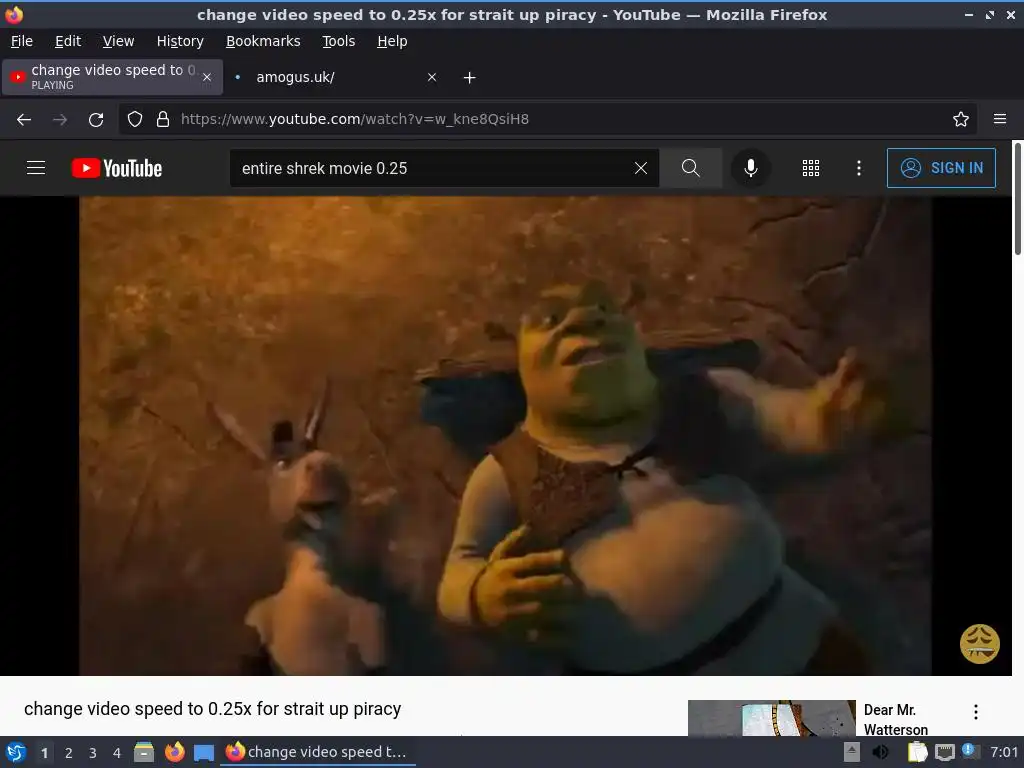Click the taskbar clock

[1004, 752]
